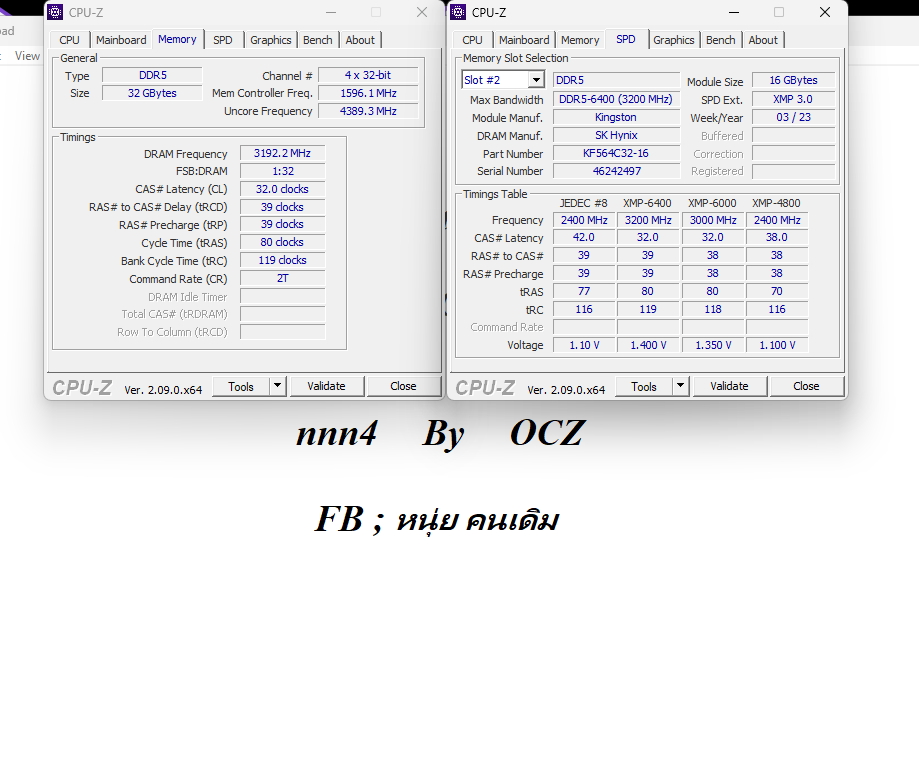Click the XMP-6000 voltage value "1.350 V"
Screen dimensions: 919x760
pos(713,345)
